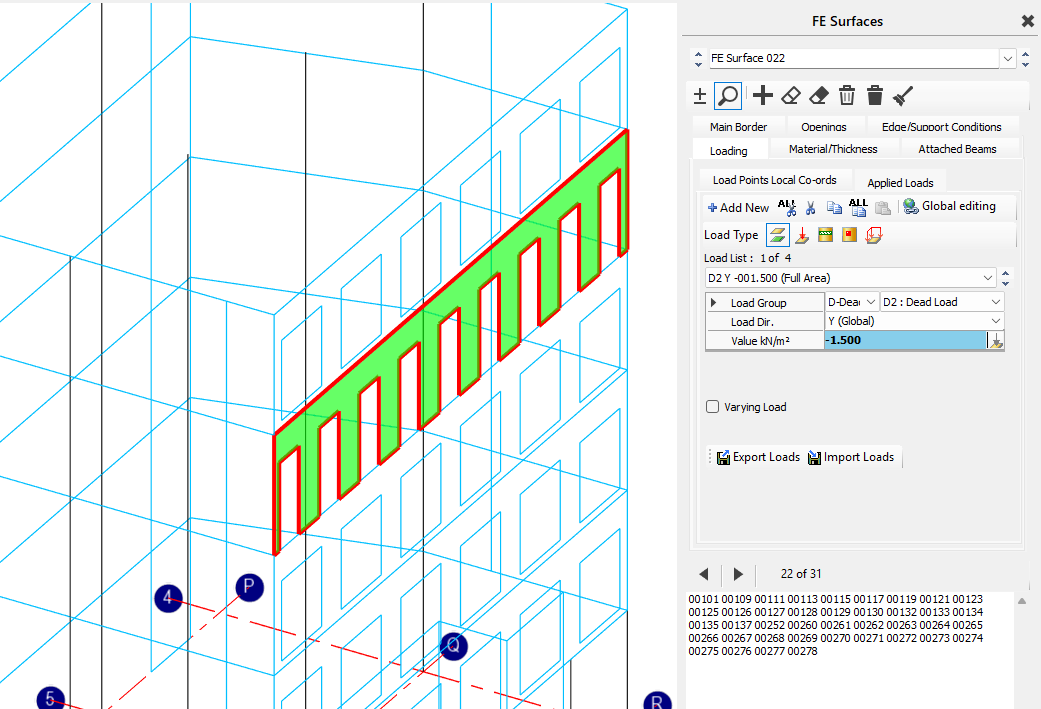Image resolution: width=1041 pixels, height=709 pixels.
Task: Expand the Load Group row arrow
Action: [714, 303]
